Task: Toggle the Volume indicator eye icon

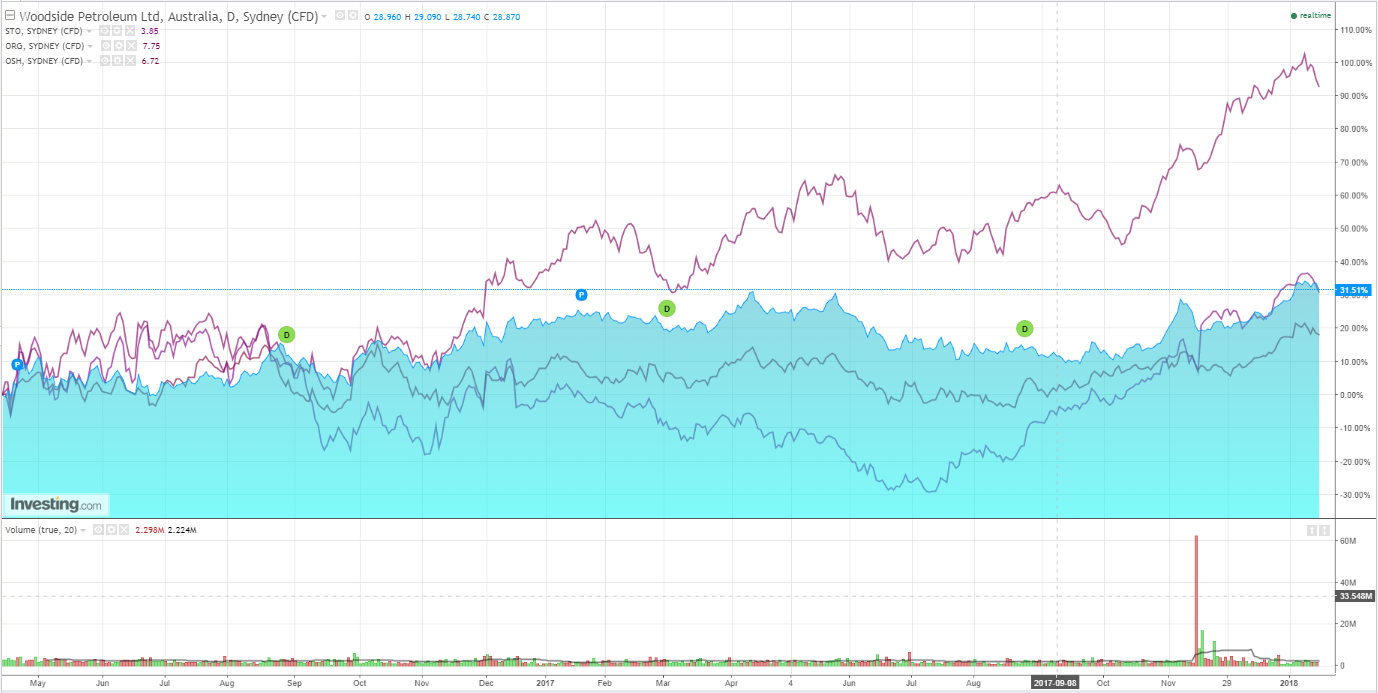Action: [x=98, y=530]
